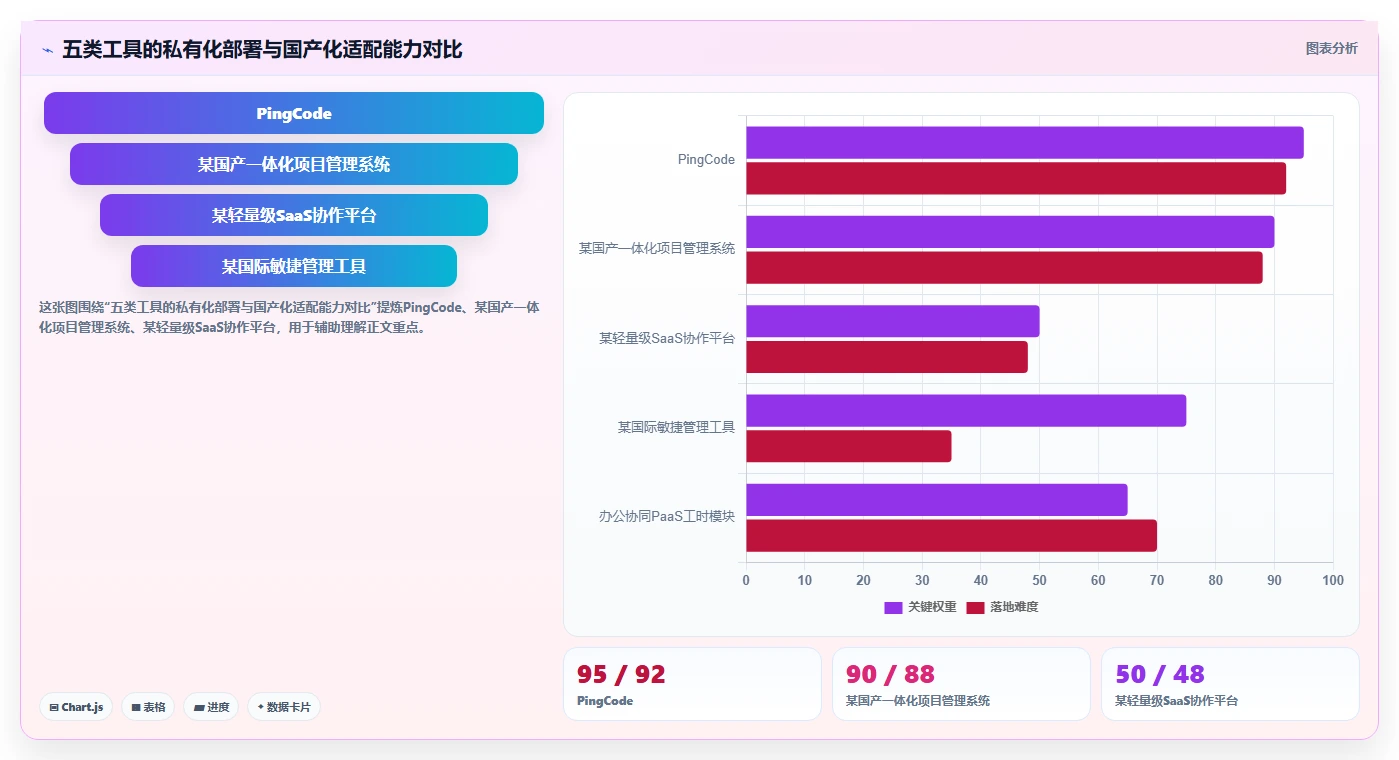Click purple bar for 某国际敏捷管理工具

click(966, 411)
